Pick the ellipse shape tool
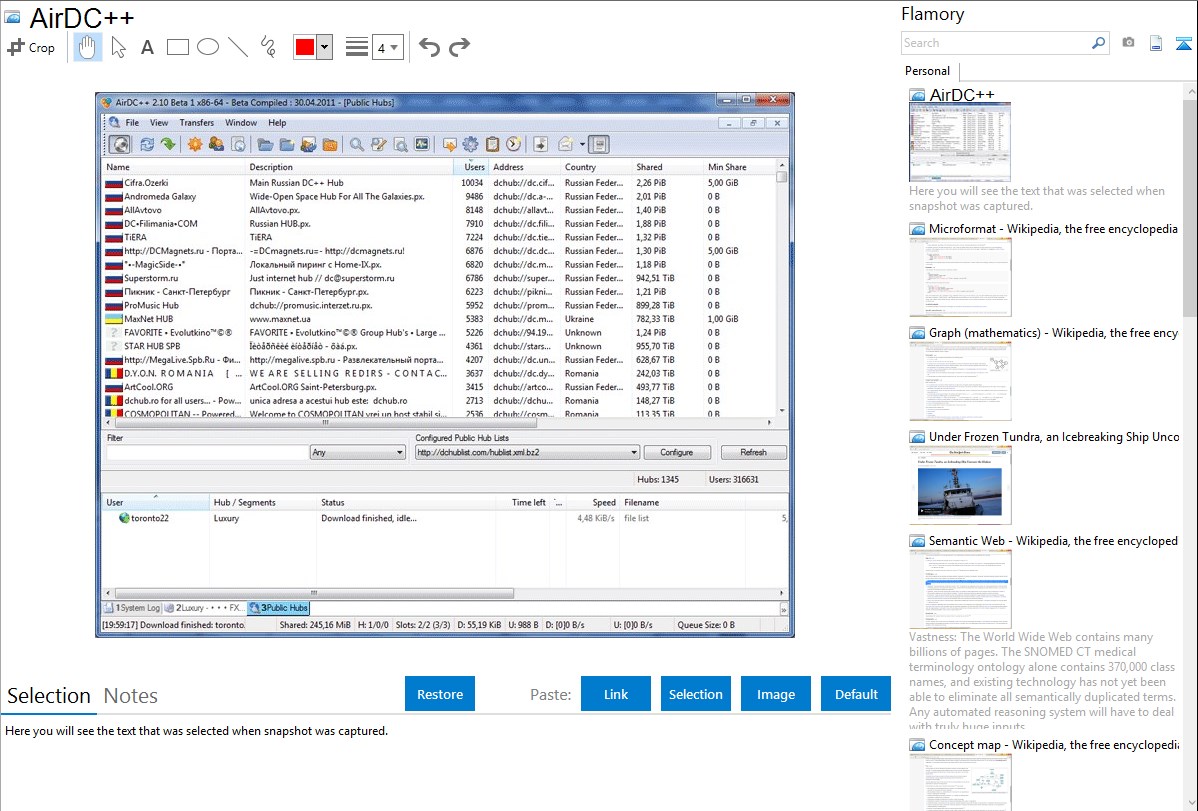 click(x=208, y=47)
